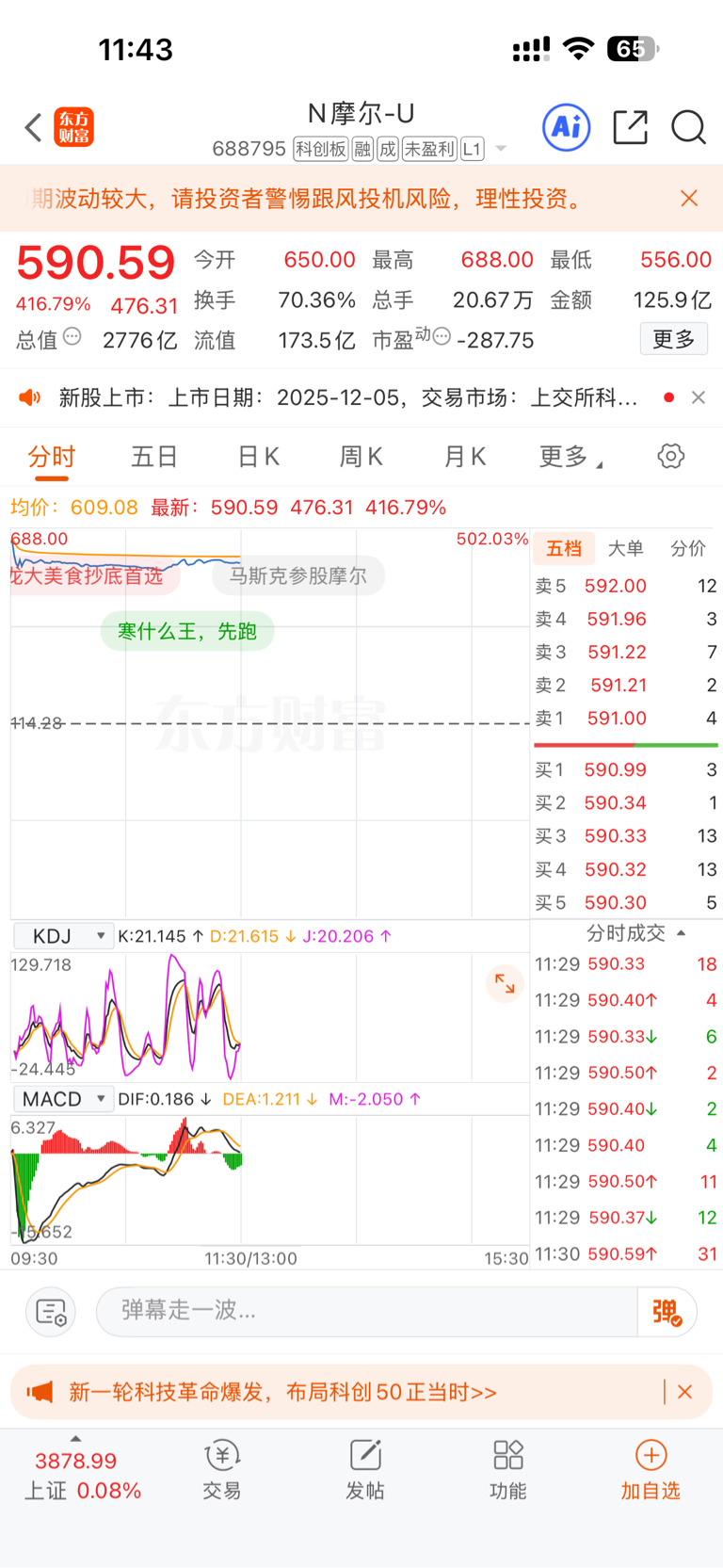This screenshot has width=723, height=1568.
Task: Switch to the 分价 tab
Action: pos(687,548)
